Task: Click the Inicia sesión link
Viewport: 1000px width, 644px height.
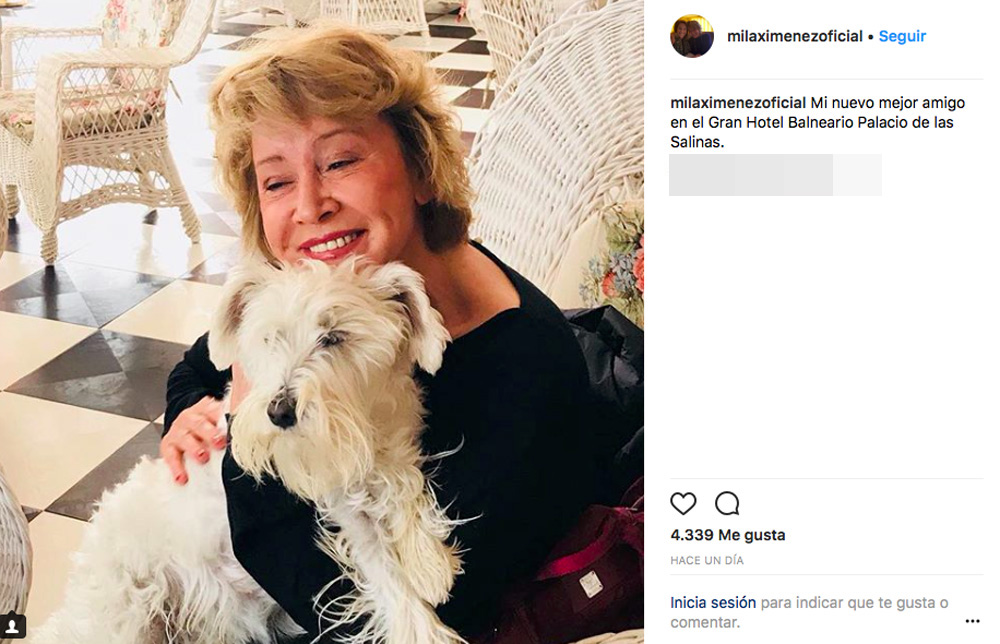Action: (713, 603)
